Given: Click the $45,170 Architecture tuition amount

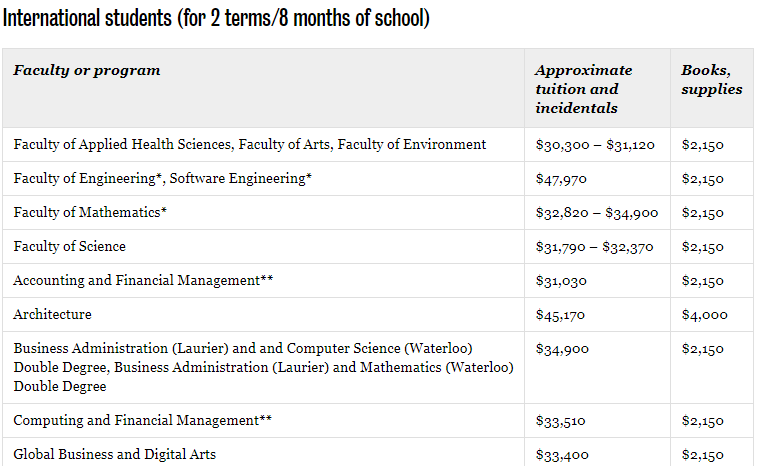Looking at the screenshot, I should coord(561,315).
